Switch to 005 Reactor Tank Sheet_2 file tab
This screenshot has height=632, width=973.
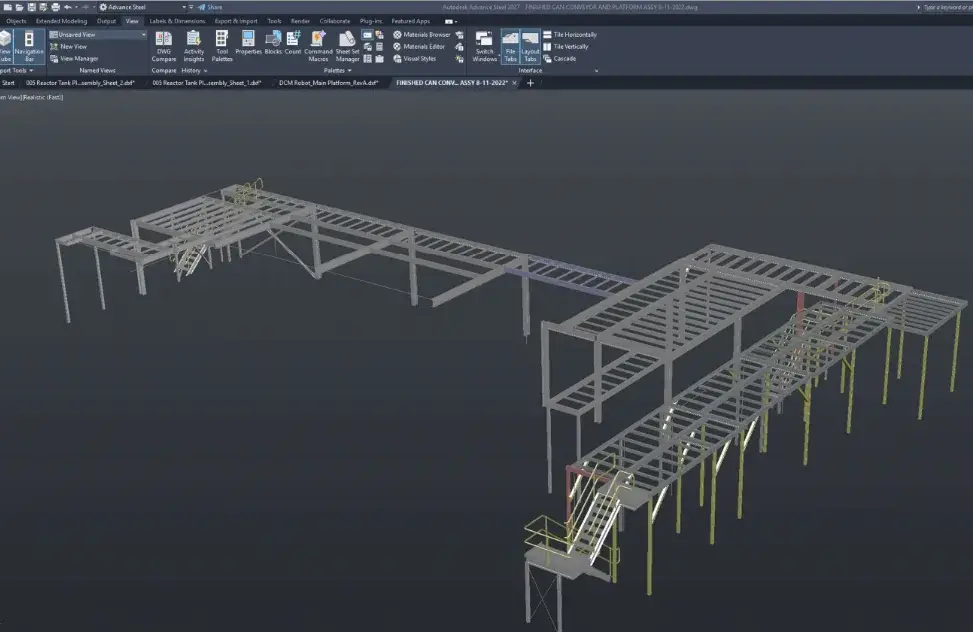tap(80, 83)
